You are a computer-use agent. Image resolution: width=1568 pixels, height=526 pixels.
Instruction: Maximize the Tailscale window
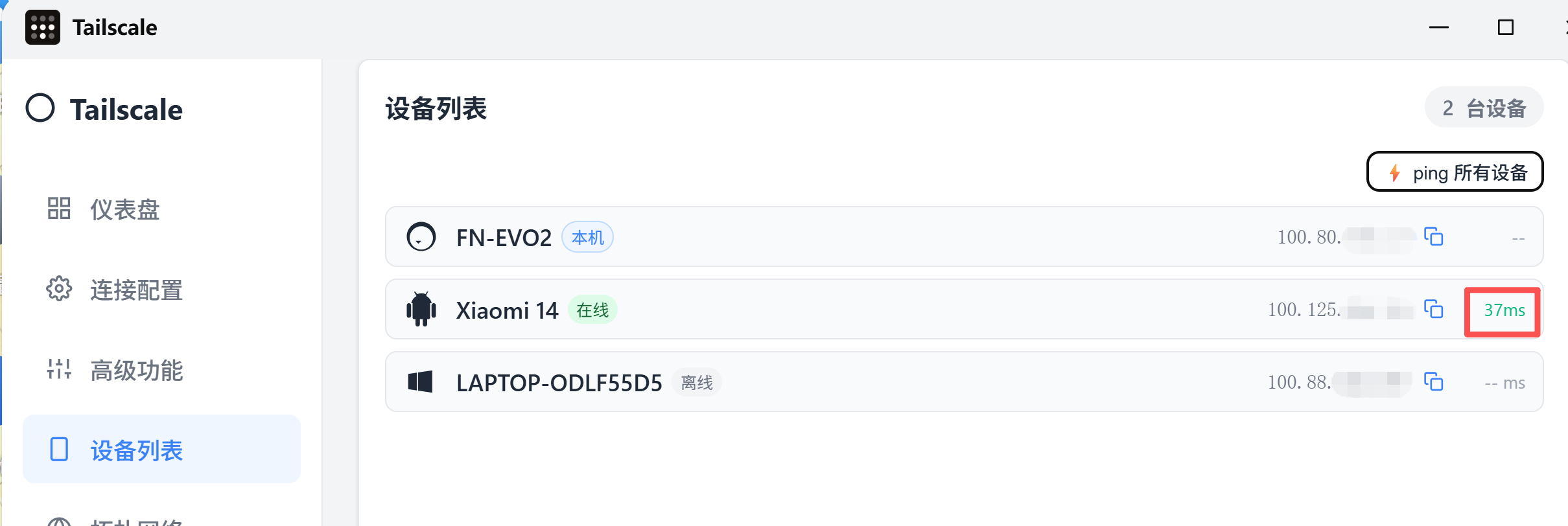click(1505, 27)
